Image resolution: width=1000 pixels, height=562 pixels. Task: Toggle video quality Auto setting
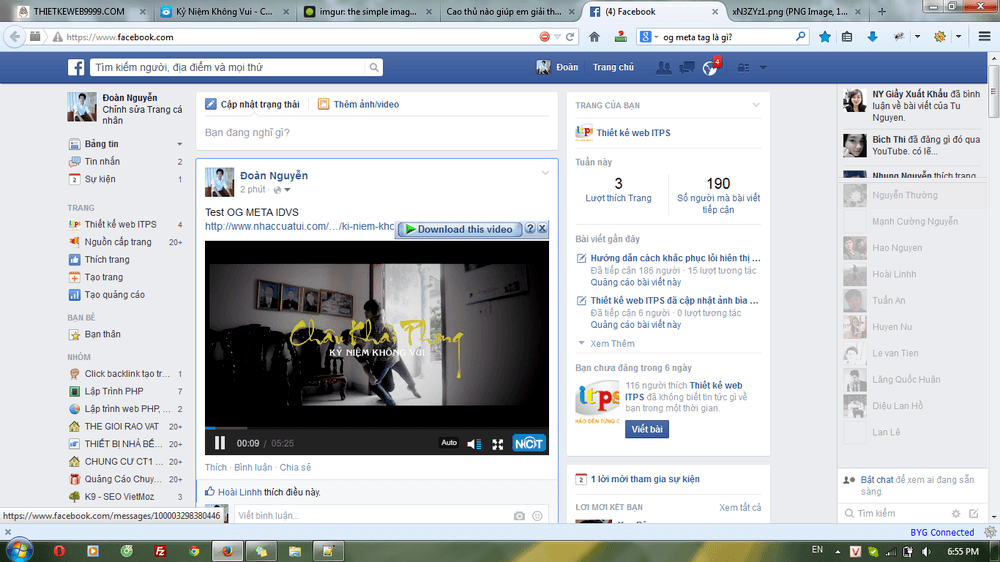click(449, 443)
